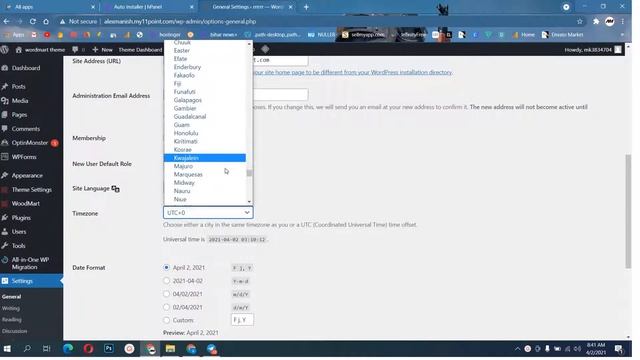Open comments bubble in admin bar
Screen dimensions: 640x360
(x=78, y=49)
